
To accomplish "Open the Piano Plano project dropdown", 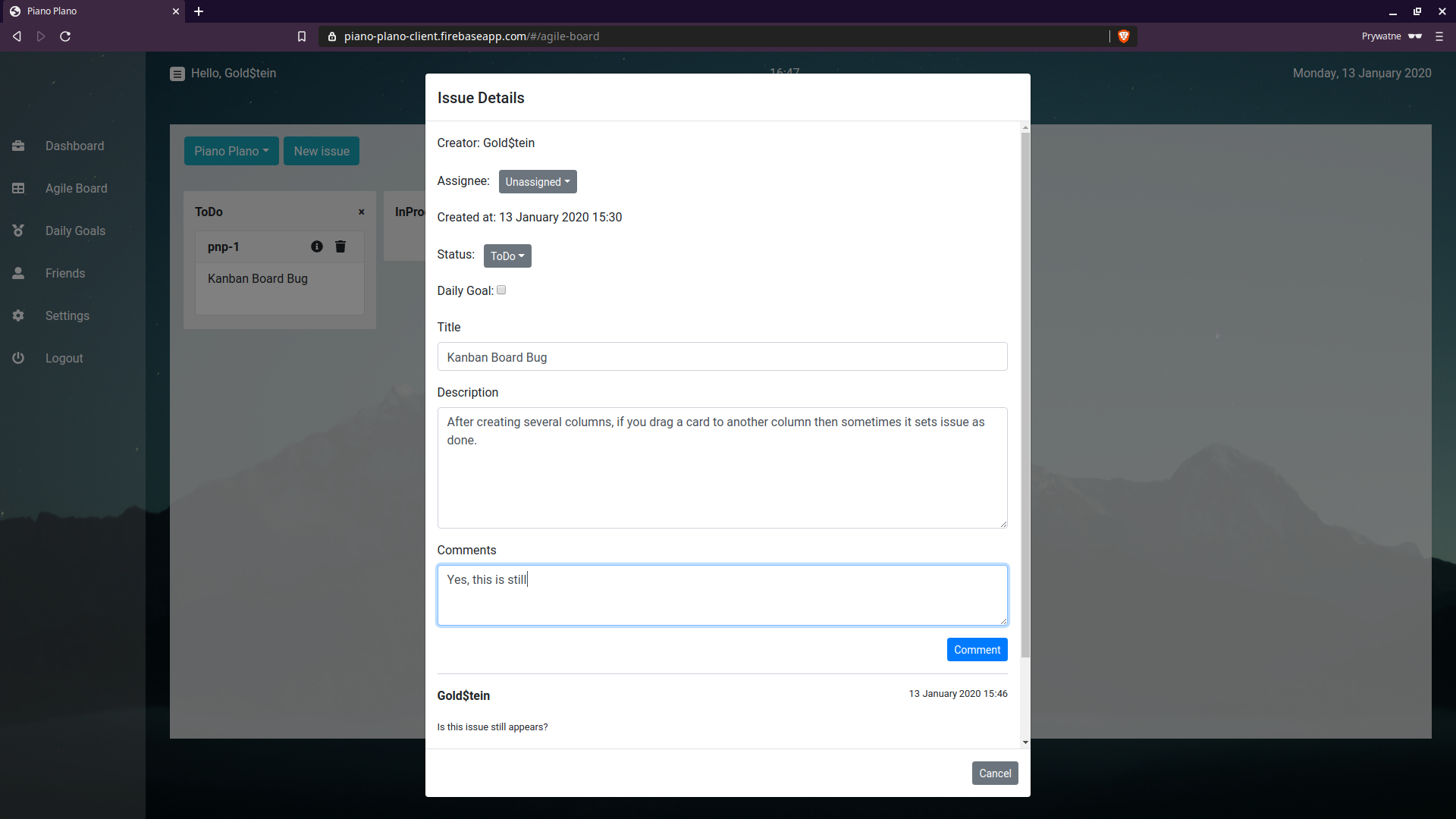I will point(231,151).
